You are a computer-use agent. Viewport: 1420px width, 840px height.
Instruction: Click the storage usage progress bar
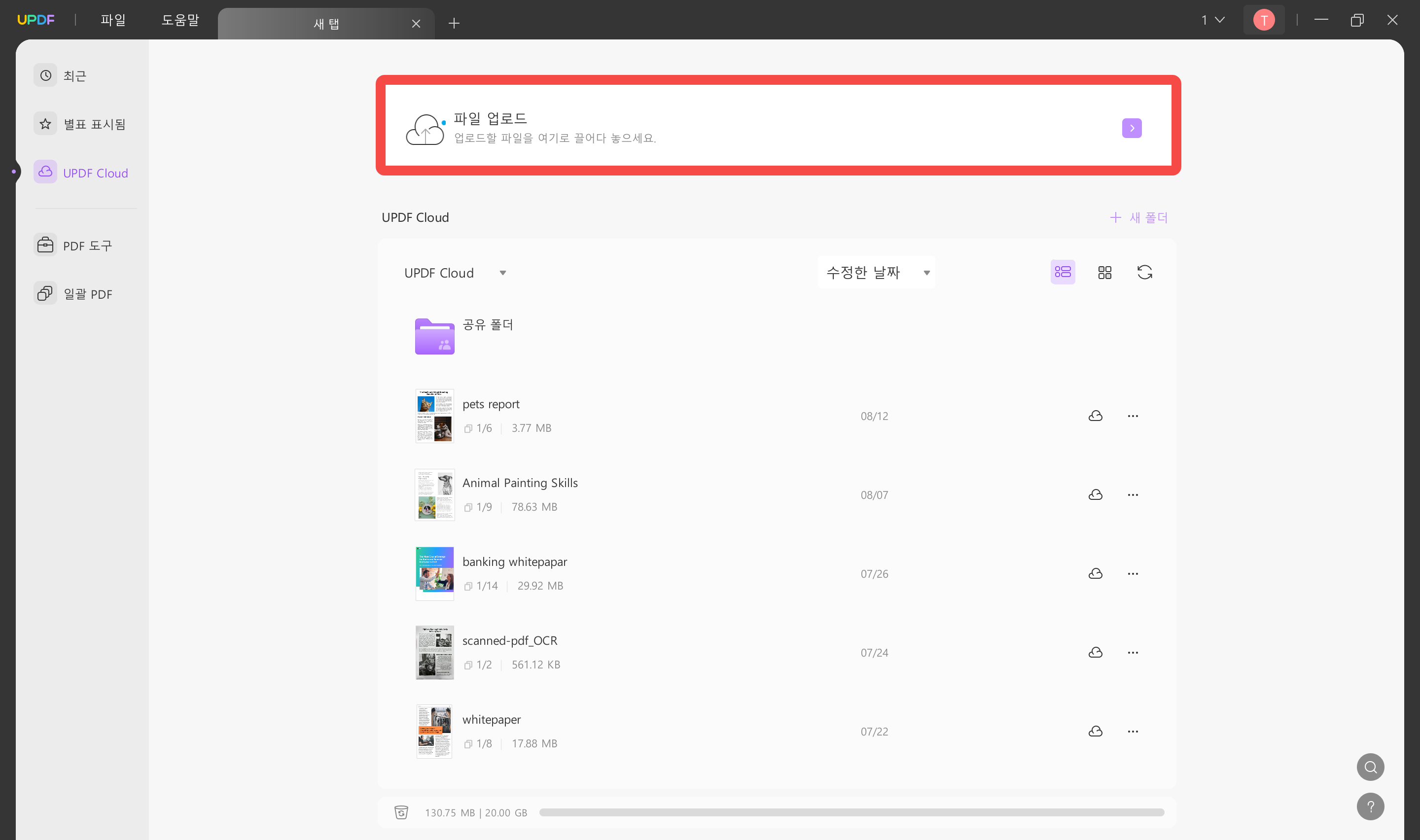851,812
